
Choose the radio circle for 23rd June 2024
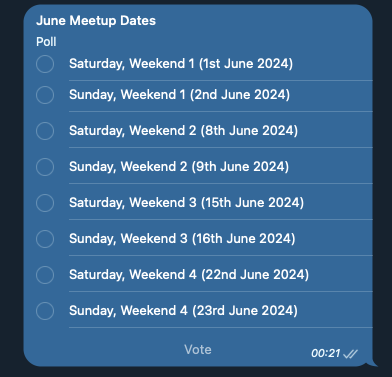coord(45,311)
